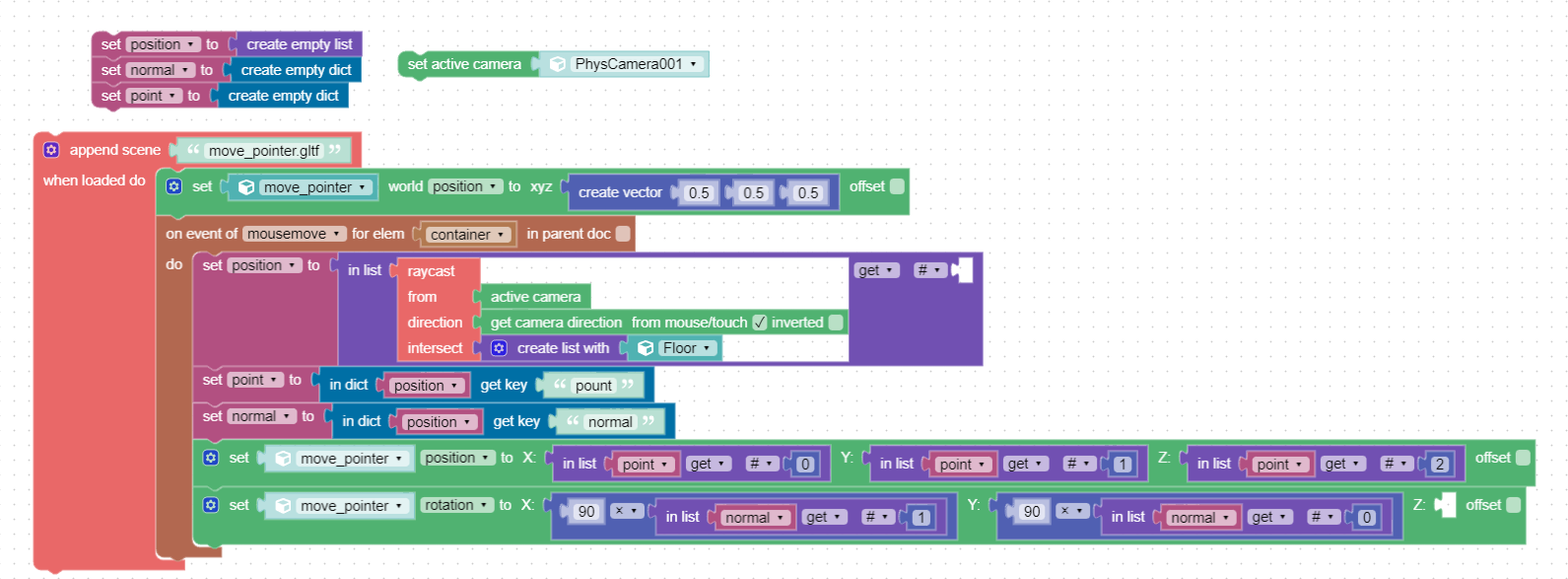
Task: Click cube icon of PhysCamera001 object selector
Action: point(558,64)
